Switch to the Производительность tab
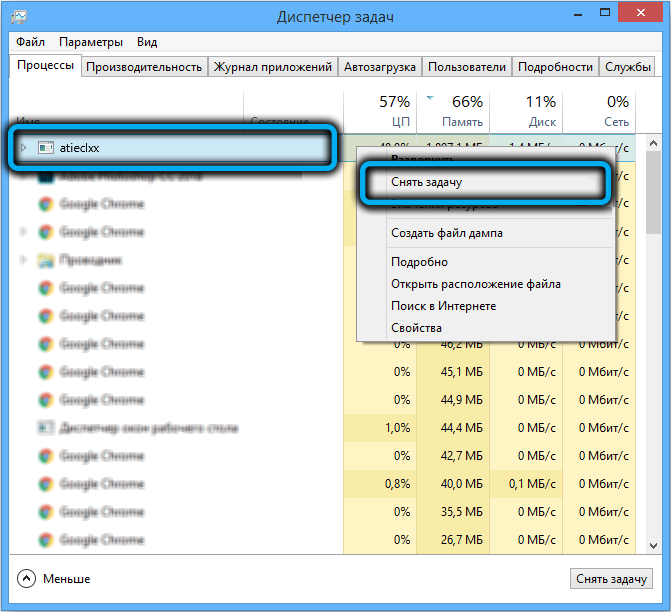The width and height of the screenshot is (671, 612). pos(144,67)
